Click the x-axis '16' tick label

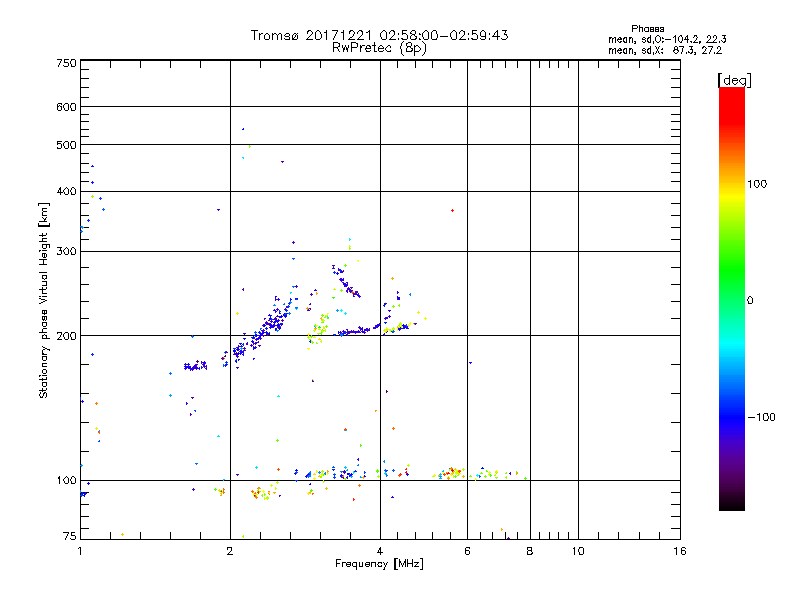(x=680, y=551)
